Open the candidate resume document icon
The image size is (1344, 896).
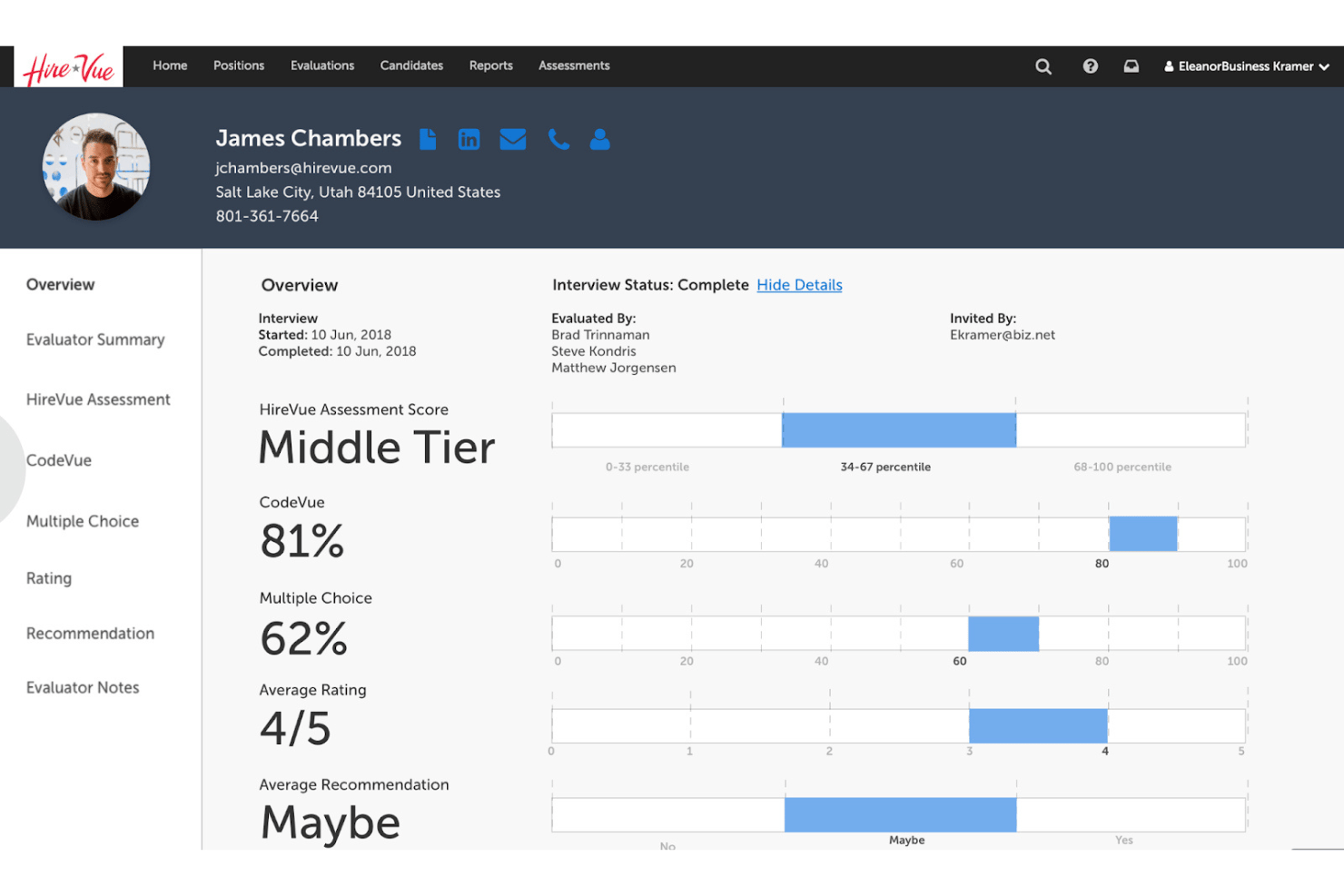click(x=428, y=139)
